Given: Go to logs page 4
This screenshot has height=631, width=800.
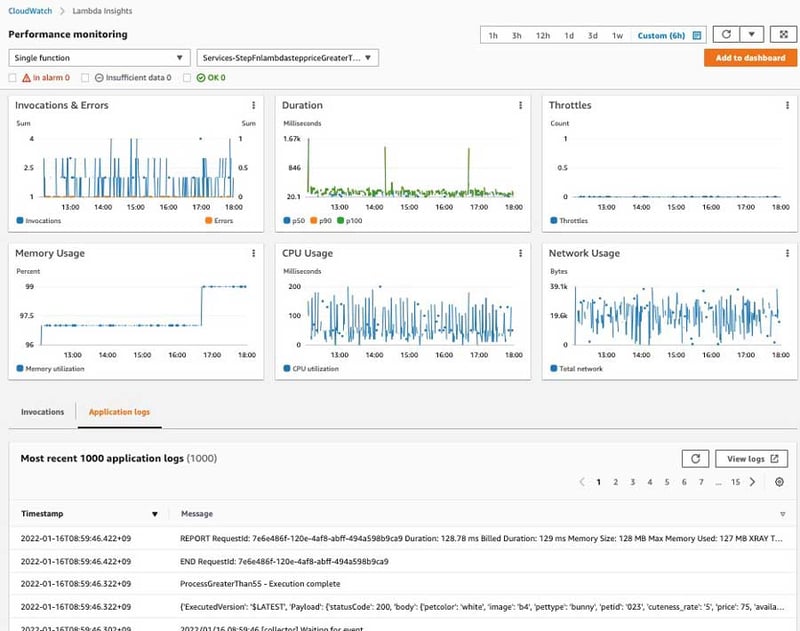Looking at the screenshot, I should pos(650,482).
